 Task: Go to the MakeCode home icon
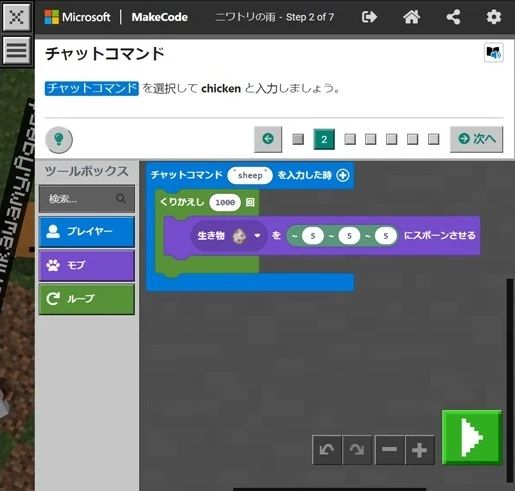point(411,17)
